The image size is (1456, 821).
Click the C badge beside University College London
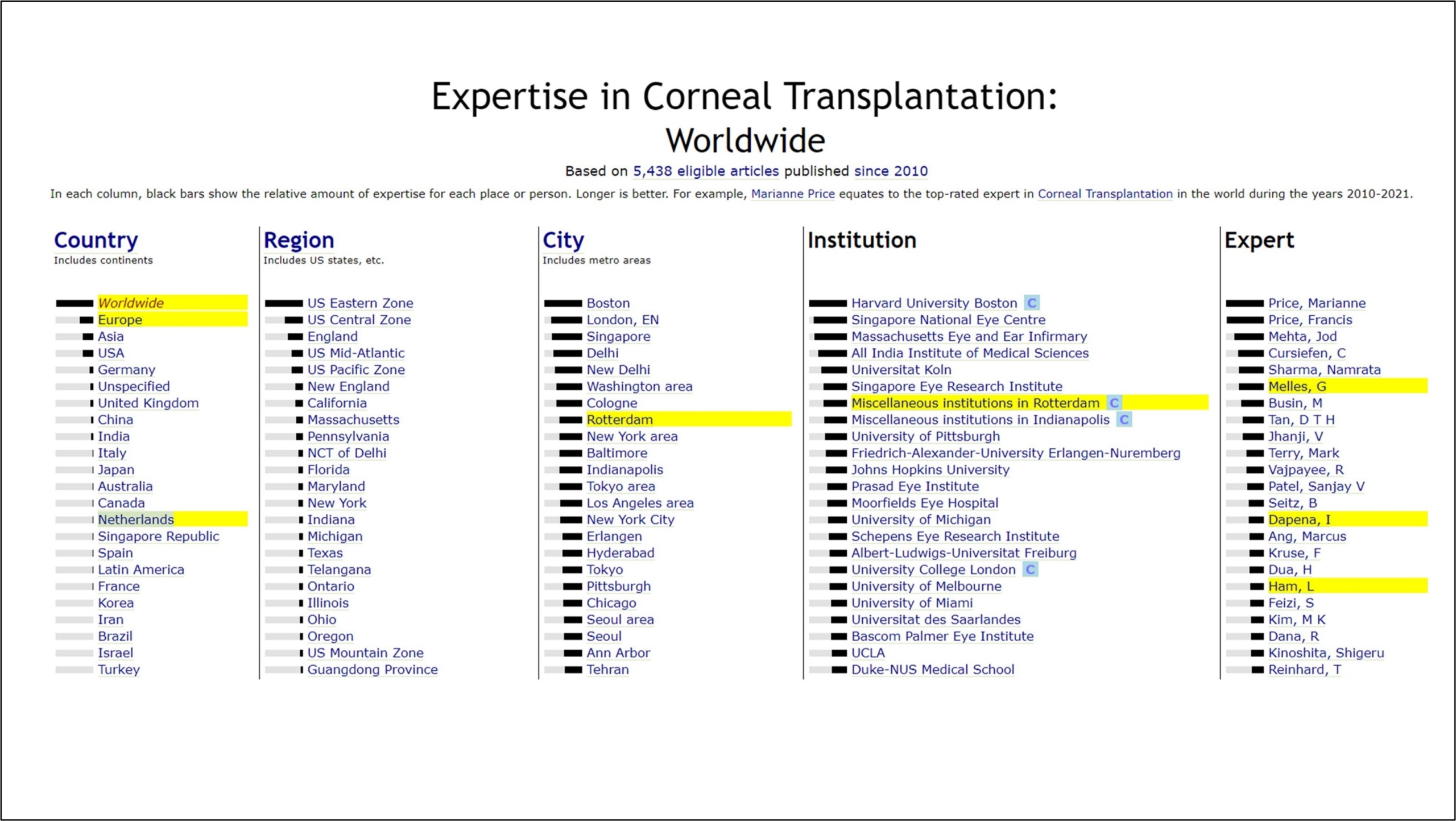click(1030, 570)
